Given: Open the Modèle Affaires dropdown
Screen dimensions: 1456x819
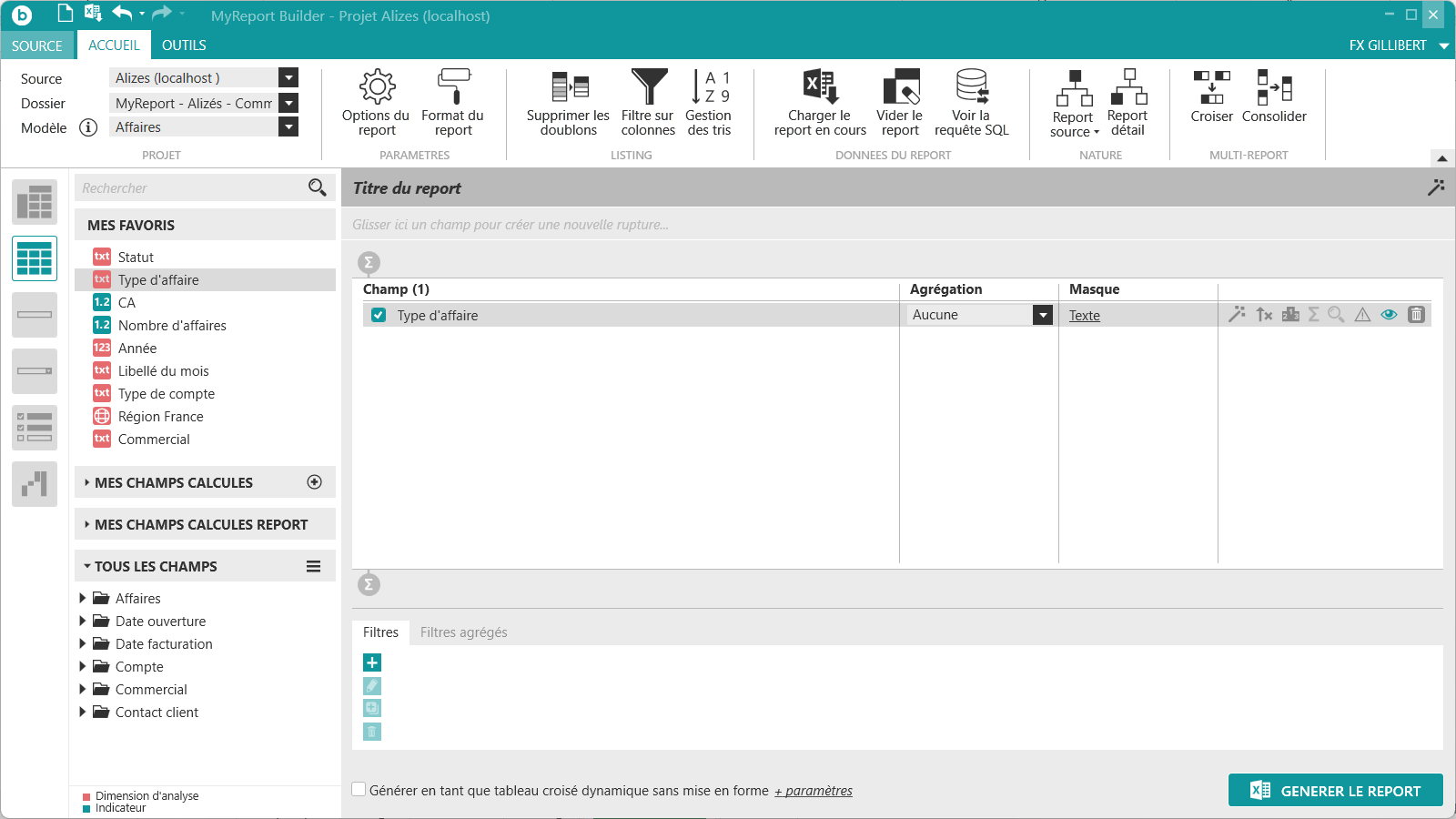Looking at the screenshot, I should click(x=288, y=127).
